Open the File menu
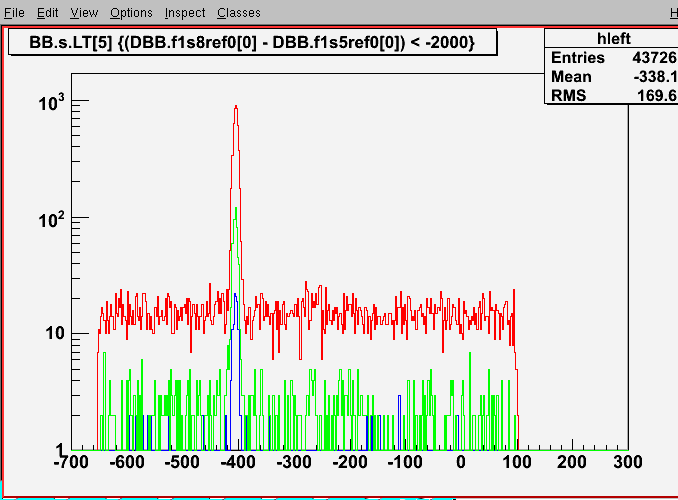Image resolution: width=678 pixels, height=500 pixels. (14, 13)
